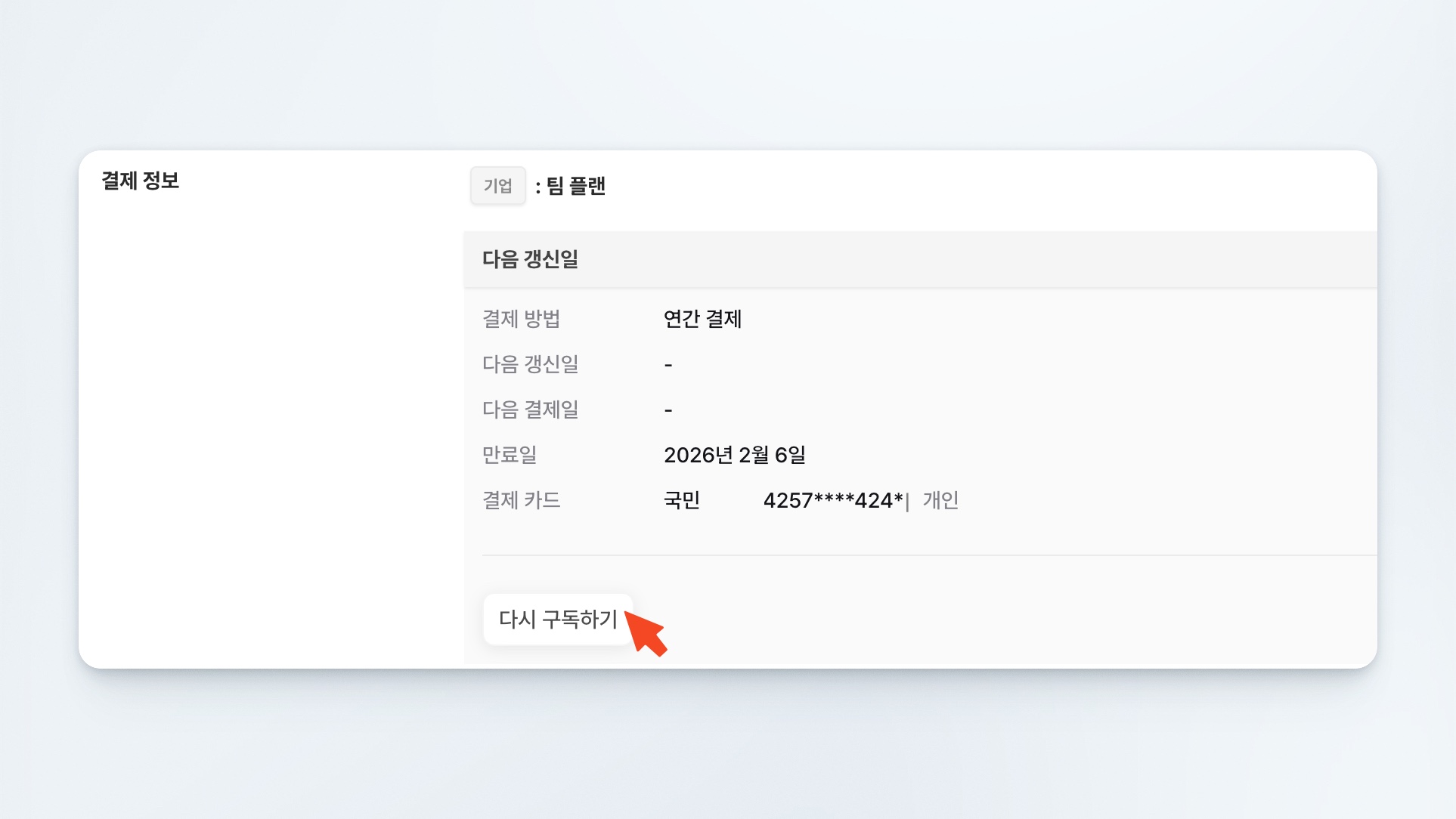The height and width of the screenshot is (819, 1456).
Task: Click the 팀 플랜 plan title
Action: click(575, 186)
